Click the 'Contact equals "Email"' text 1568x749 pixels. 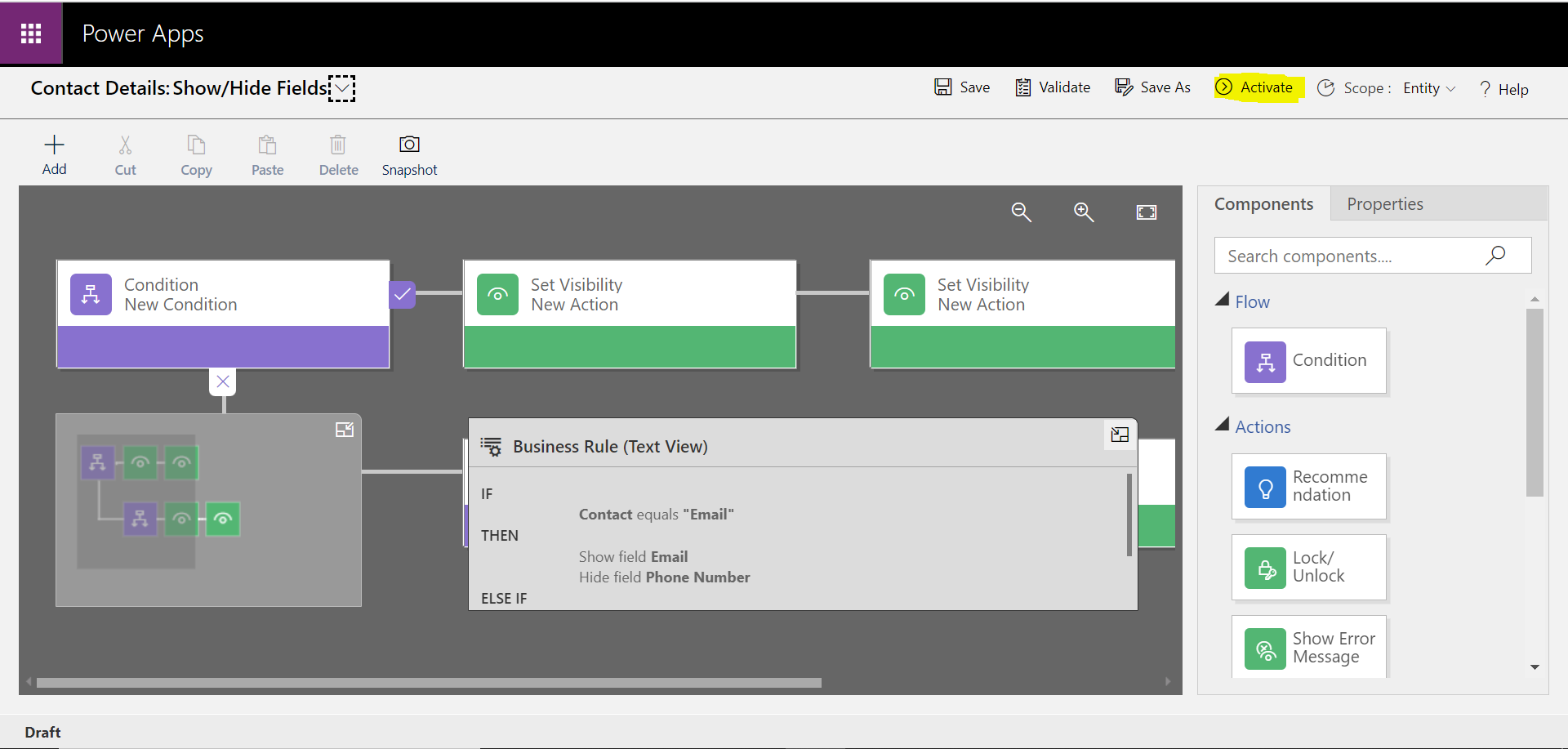click(x=656, y=515)
